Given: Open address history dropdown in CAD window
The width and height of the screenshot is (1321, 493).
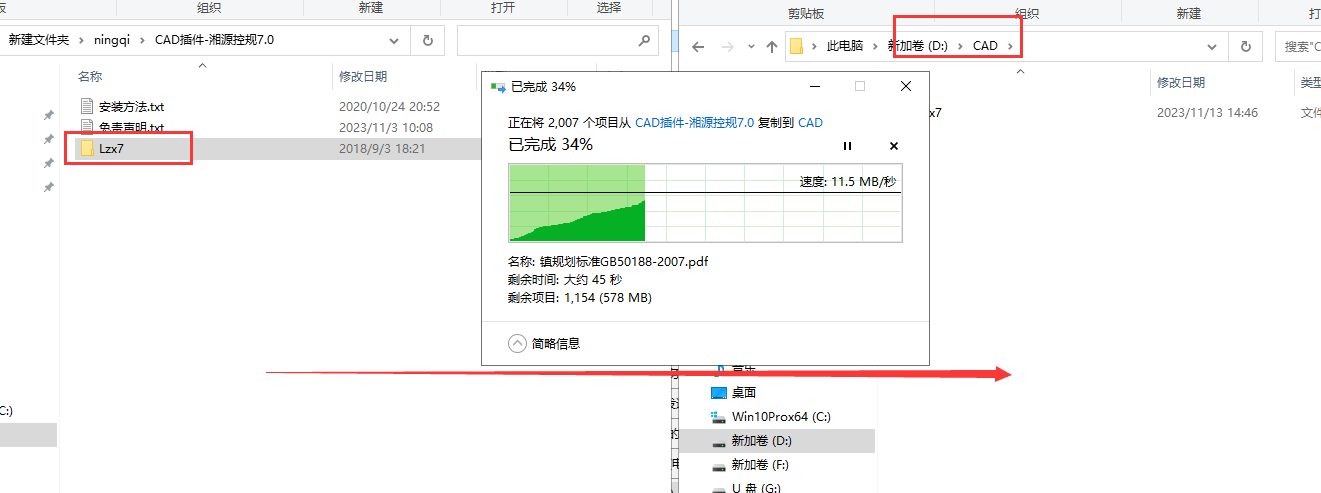Looking at the screenshot, I should point(1212,46).
